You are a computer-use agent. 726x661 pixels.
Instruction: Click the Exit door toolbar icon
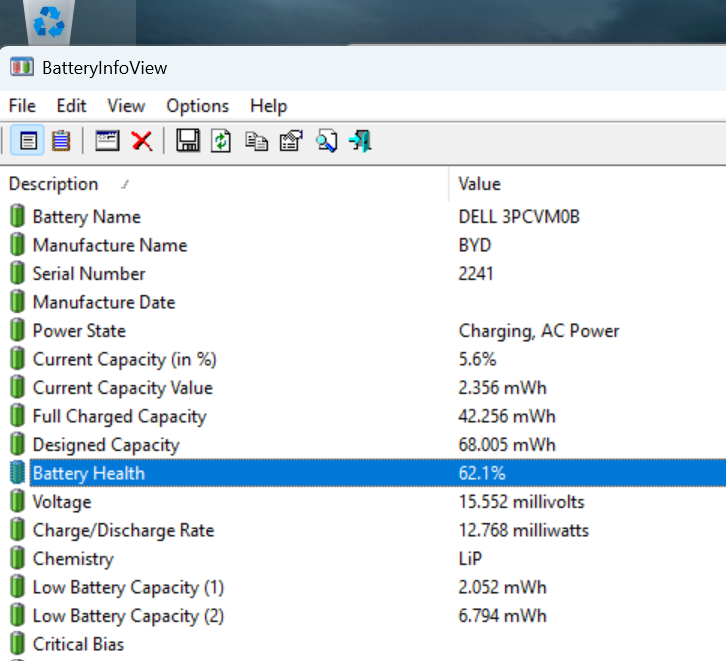pos(361,141)
